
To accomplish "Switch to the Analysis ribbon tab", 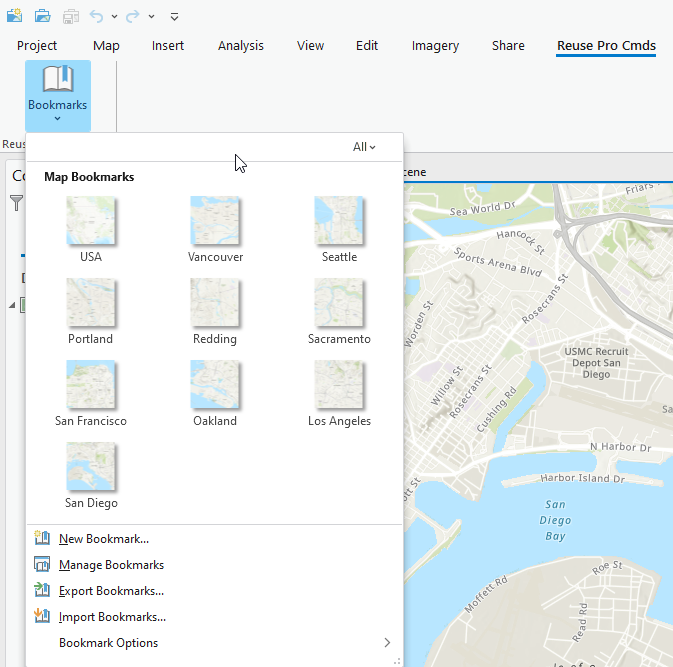I will [241, 46].
